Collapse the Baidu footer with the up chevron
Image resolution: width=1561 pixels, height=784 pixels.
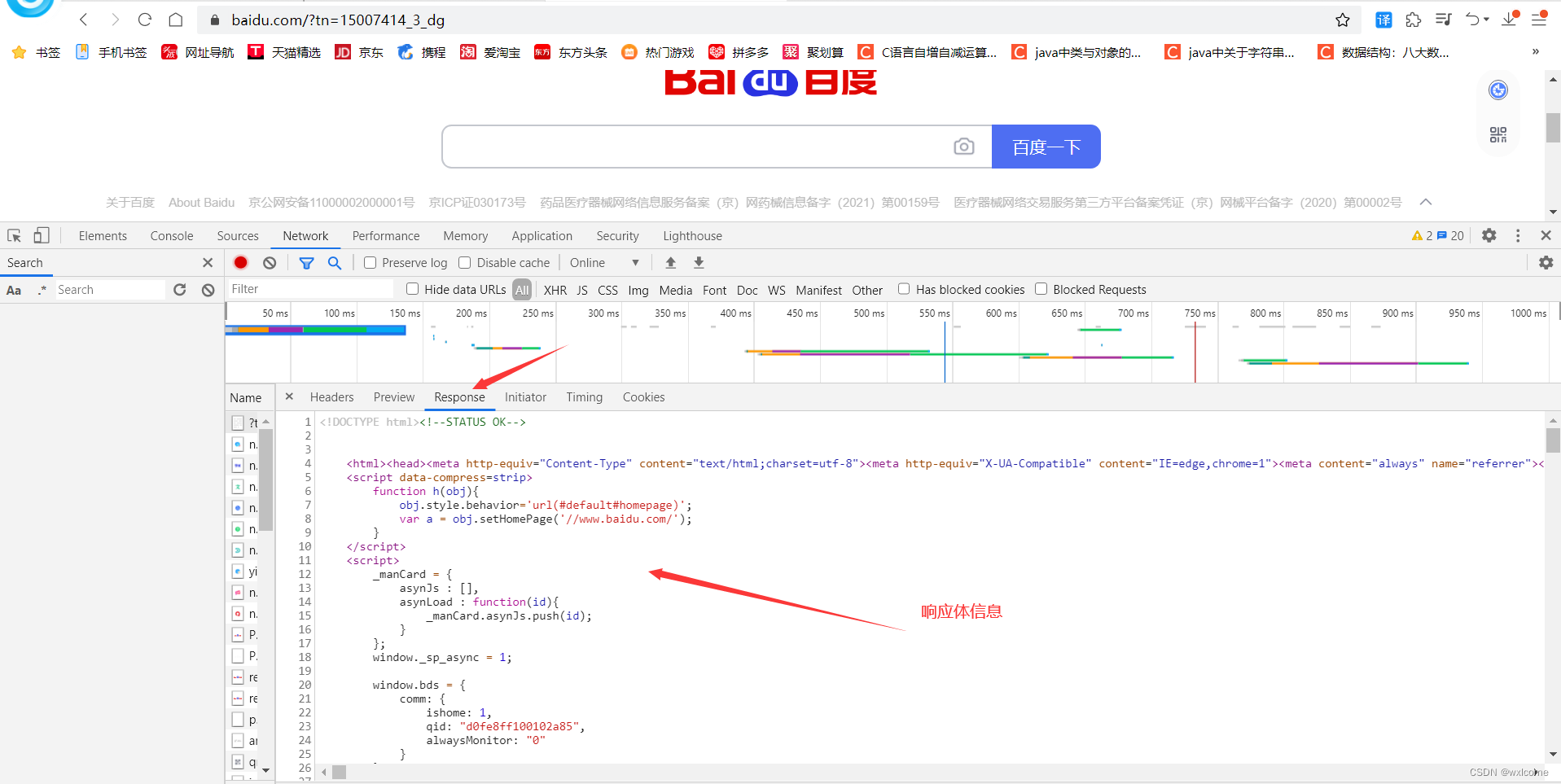click(1425, 202)
